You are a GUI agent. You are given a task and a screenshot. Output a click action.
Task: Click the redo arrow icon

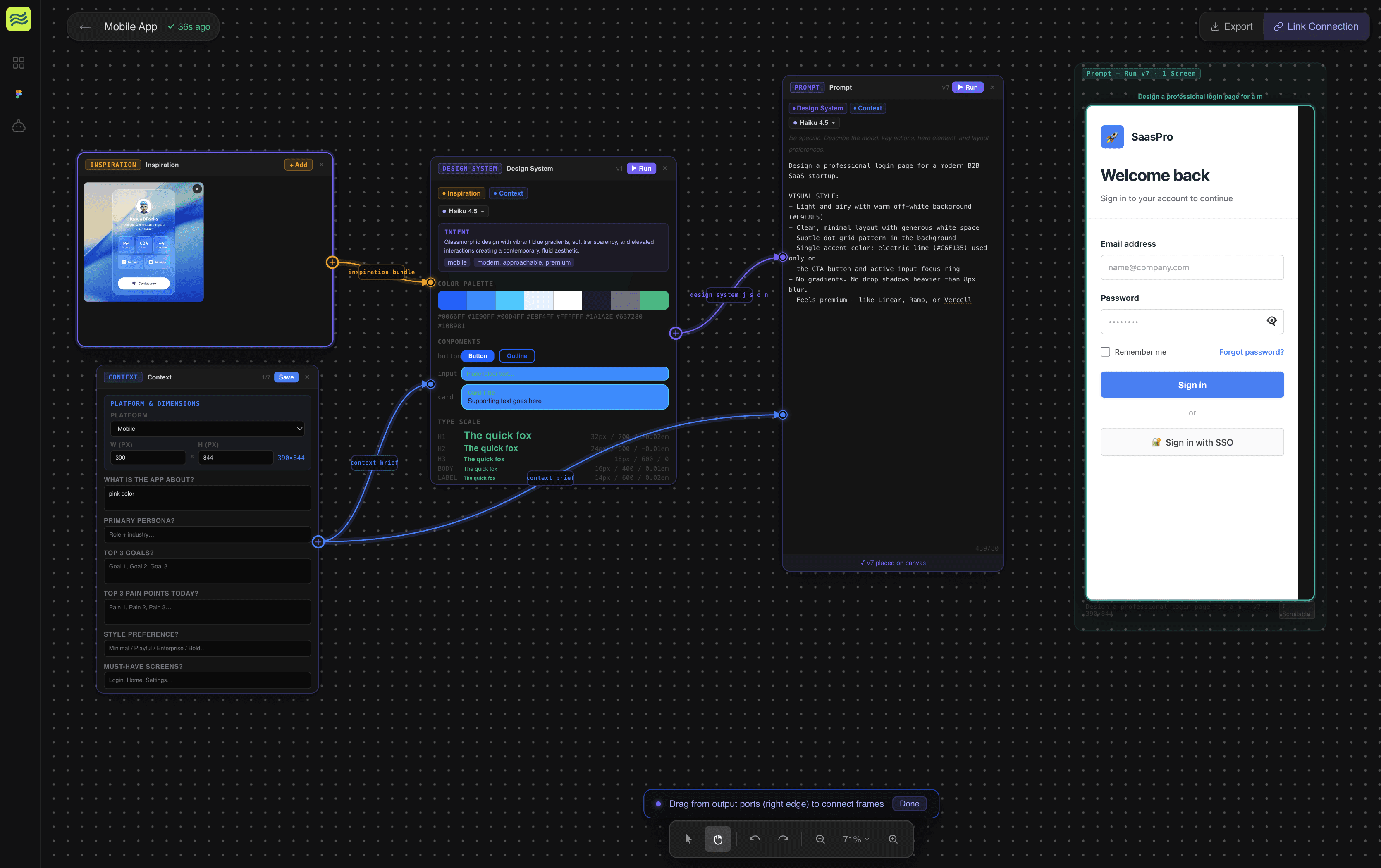(x=783, y=839)
